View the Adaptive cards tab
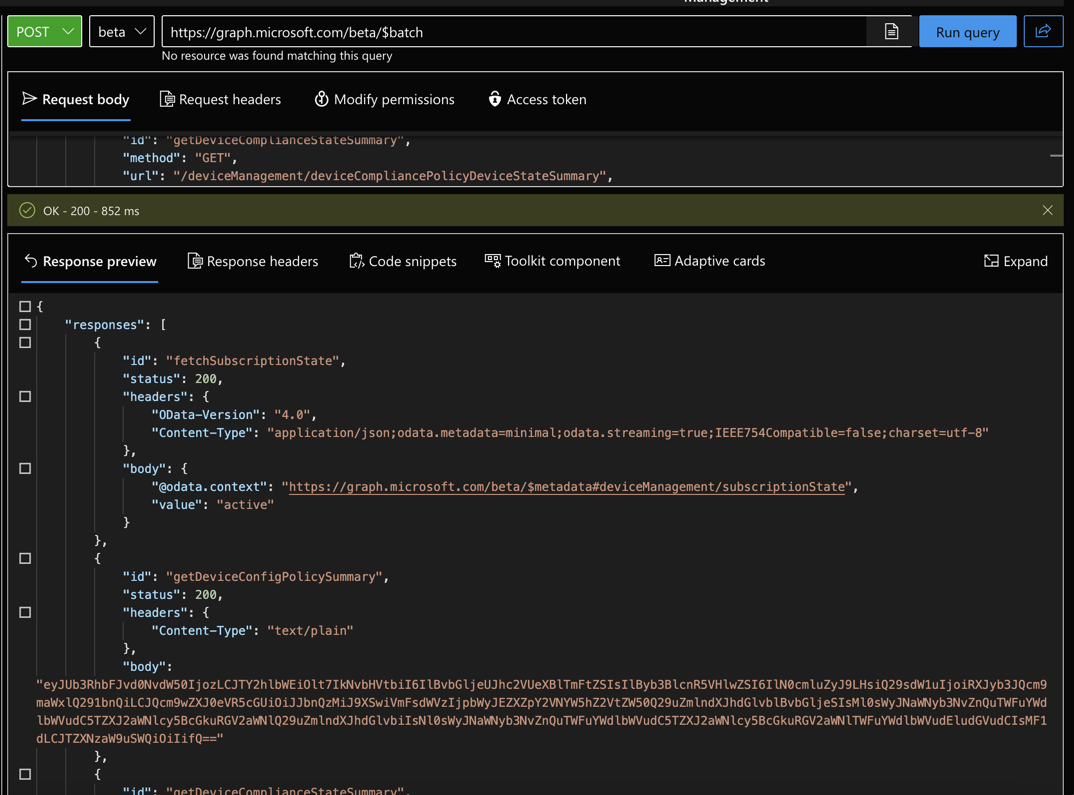The width and height of the screenshot is (1074, 795). pyautogui.click(x=709, y=261)
